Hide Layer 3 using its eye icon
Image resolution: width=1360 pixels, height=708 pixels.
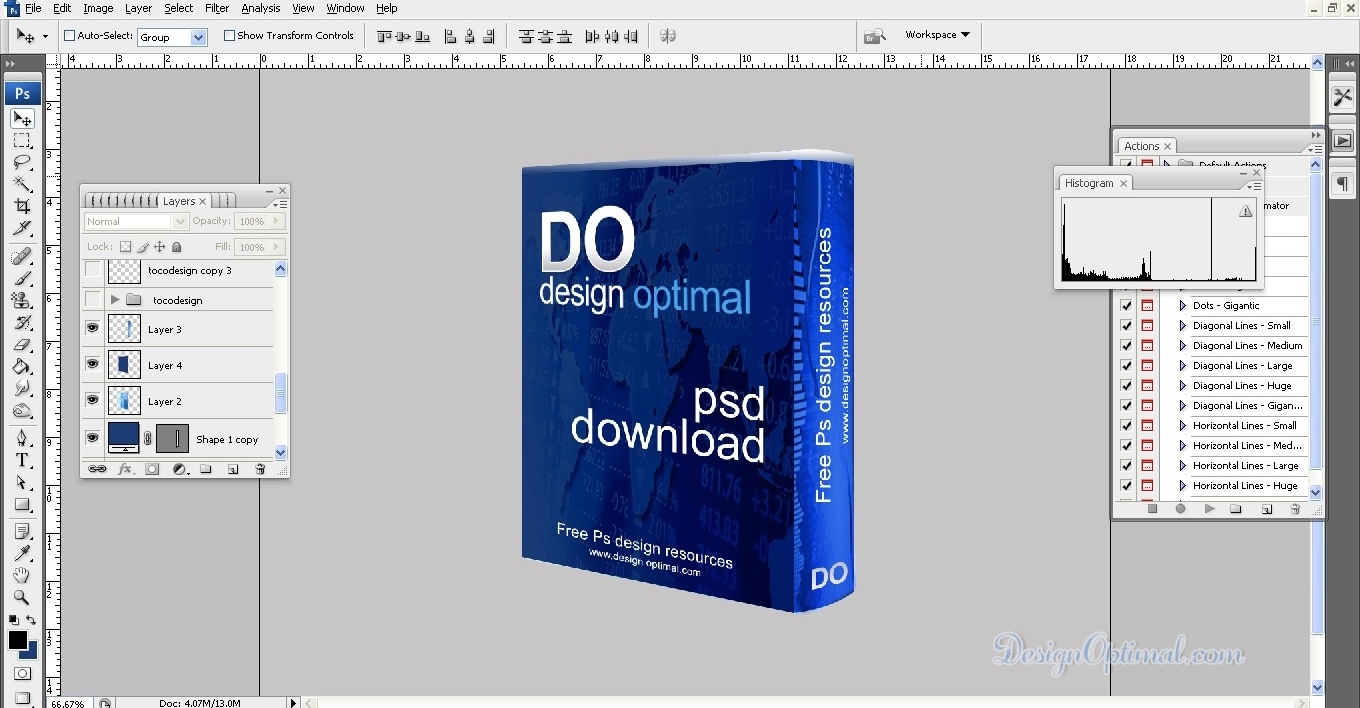pos(93,328)
